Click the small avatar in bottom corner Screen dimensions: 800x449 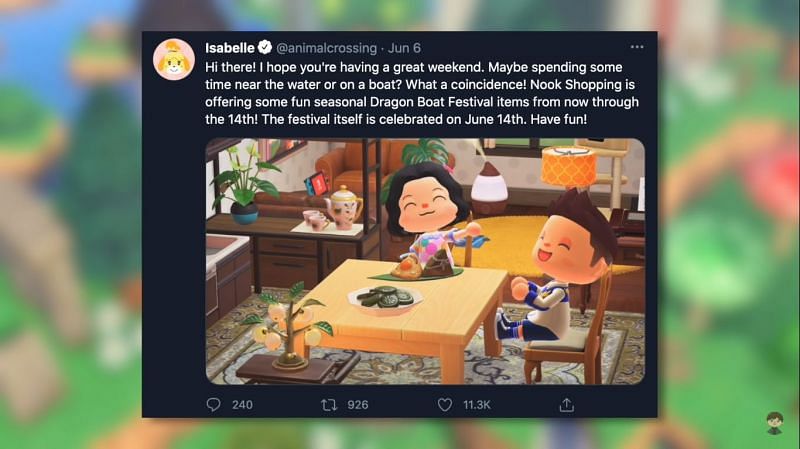774,422
